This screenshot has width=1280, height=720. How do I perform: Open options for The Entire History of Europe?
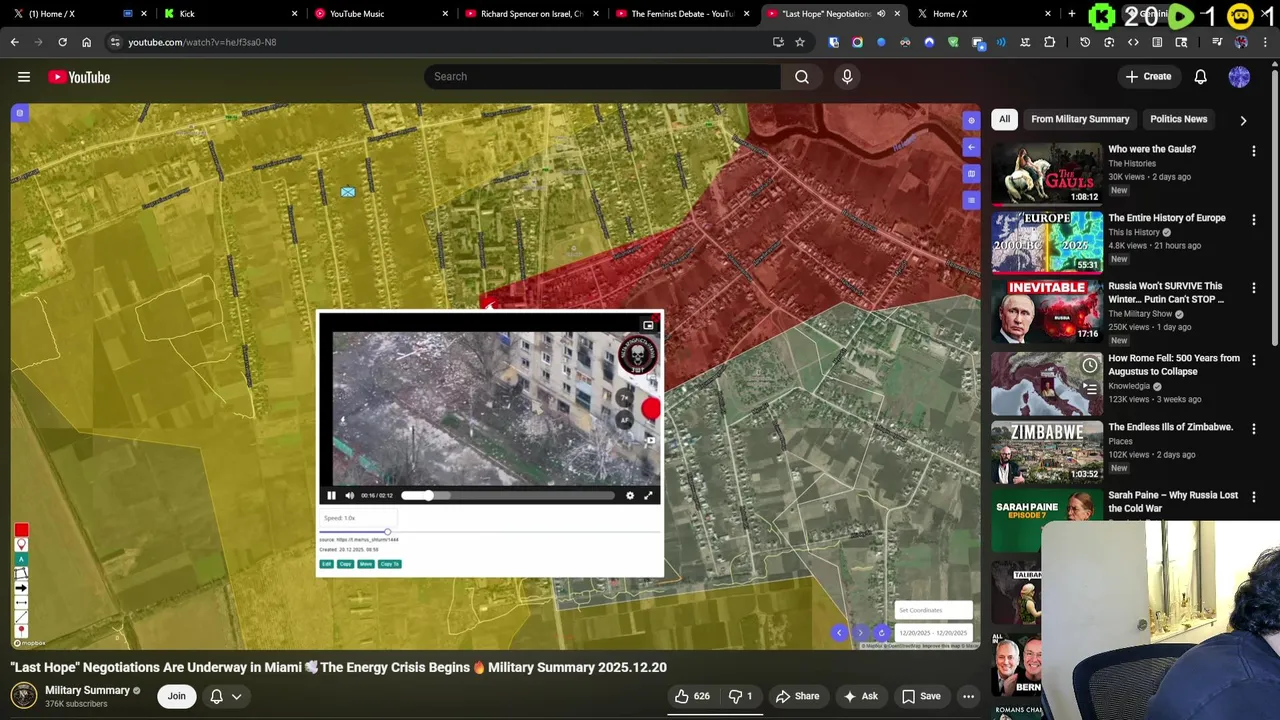[1254, 220]
